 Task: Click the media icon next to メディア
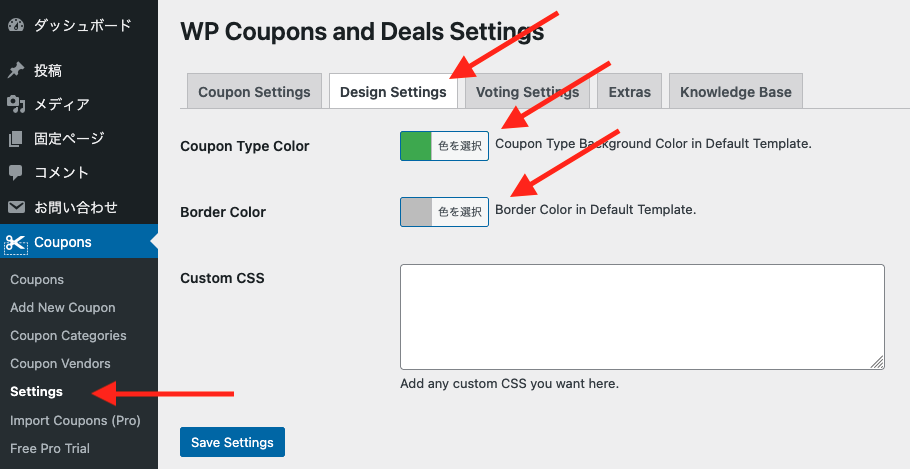(x=16, y=104)
